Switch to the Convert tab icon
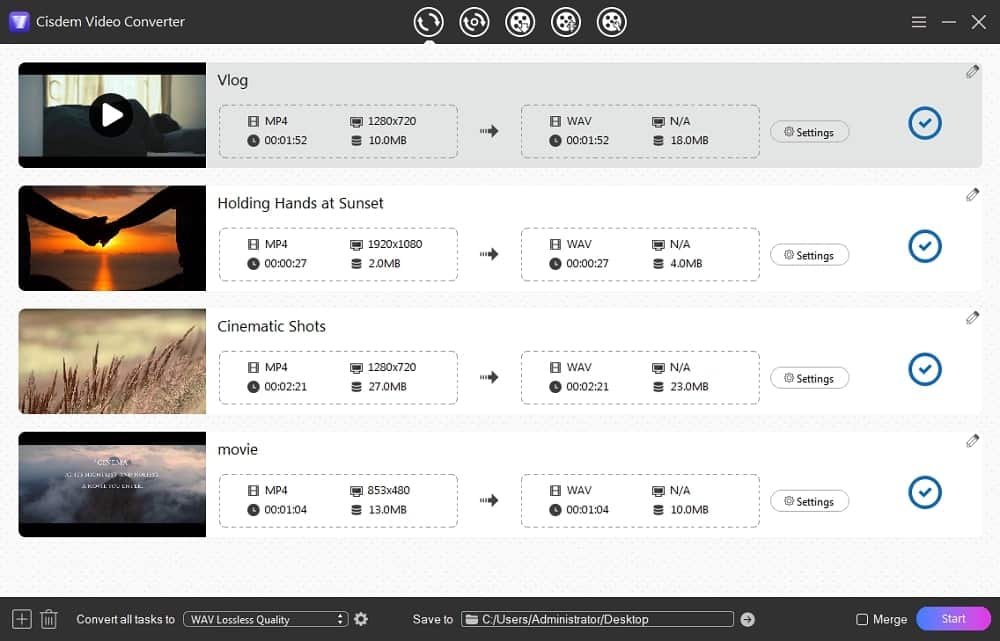1000x641 pixels. tap(429, 21)
